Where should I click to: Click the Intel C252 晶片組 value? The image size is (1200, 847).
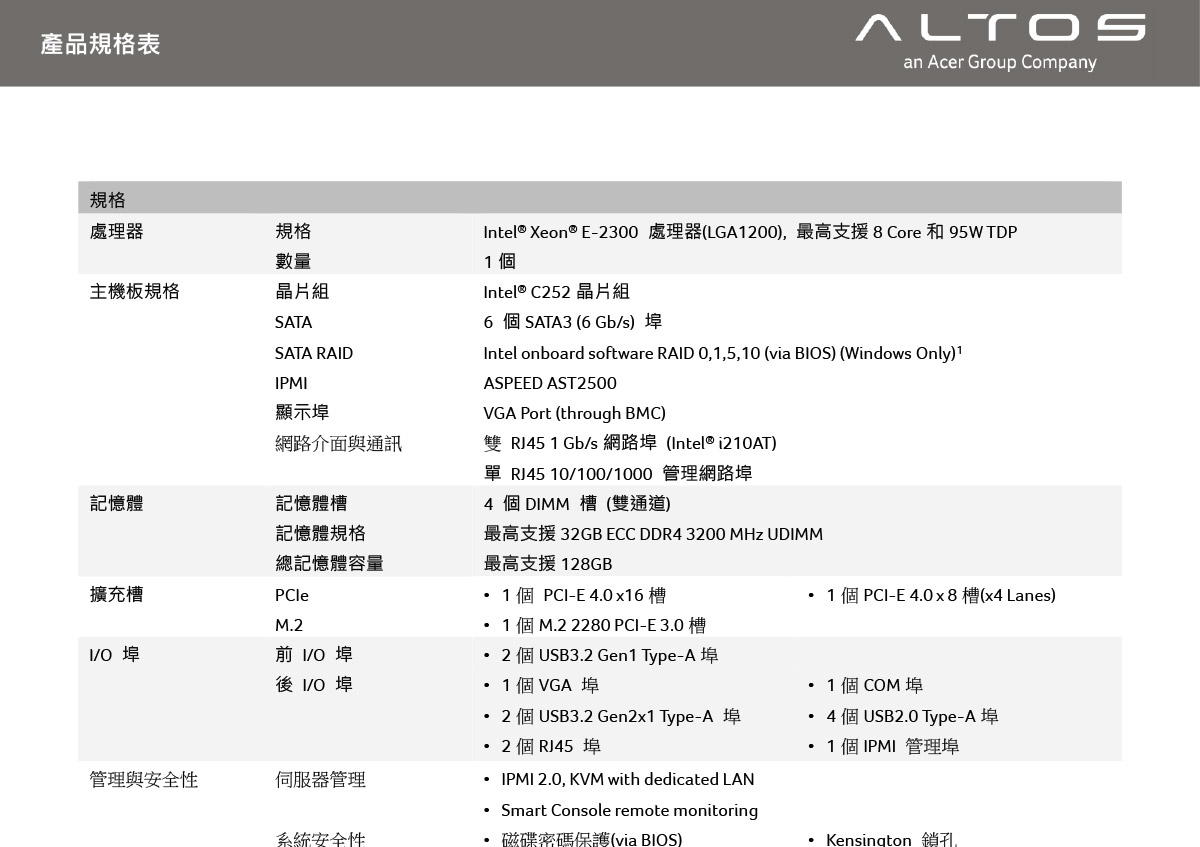556,292
